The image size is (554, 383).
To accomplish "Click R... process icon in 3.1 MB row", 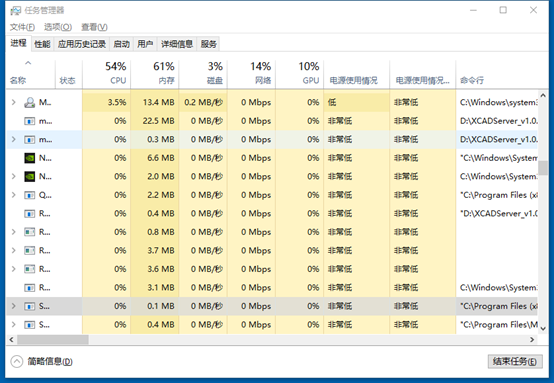I will pos(29,288).
